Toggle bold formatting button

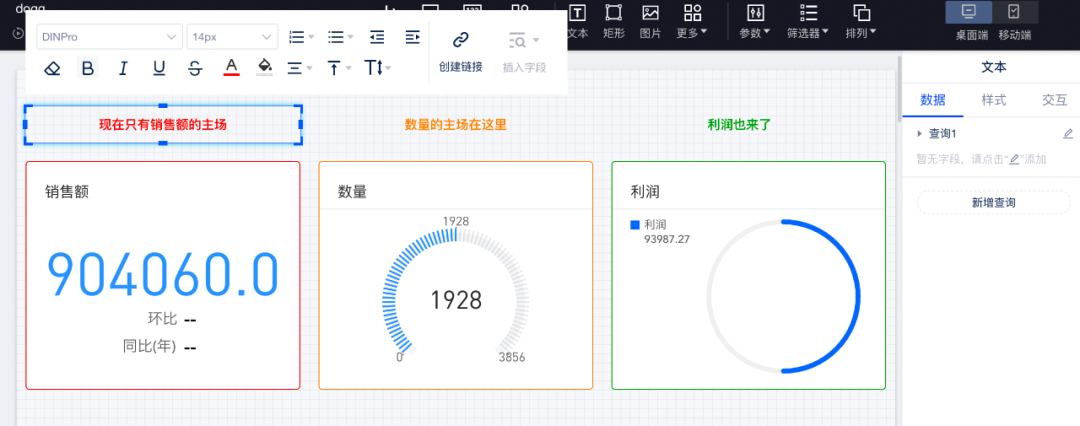coord(88,68)
